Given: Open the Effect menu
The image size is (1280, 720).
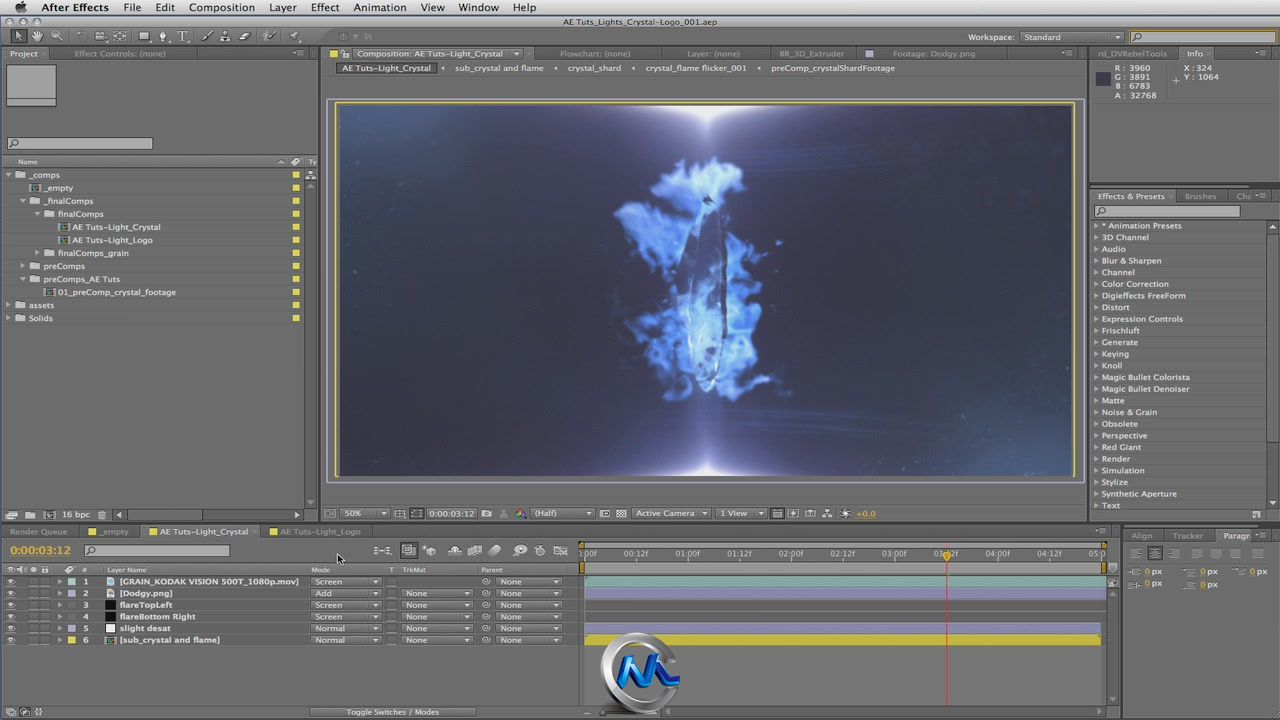Looking at the screenshot, I should (325, 7).
